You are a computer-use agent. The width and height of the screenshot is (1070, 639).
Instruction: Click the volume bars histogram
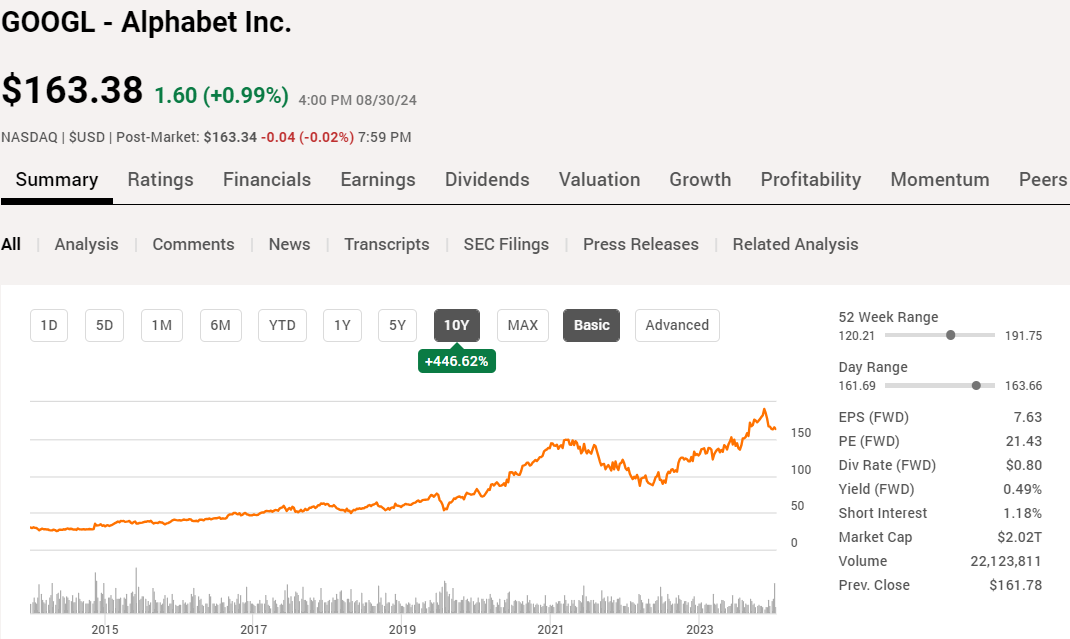pos(403,593)
